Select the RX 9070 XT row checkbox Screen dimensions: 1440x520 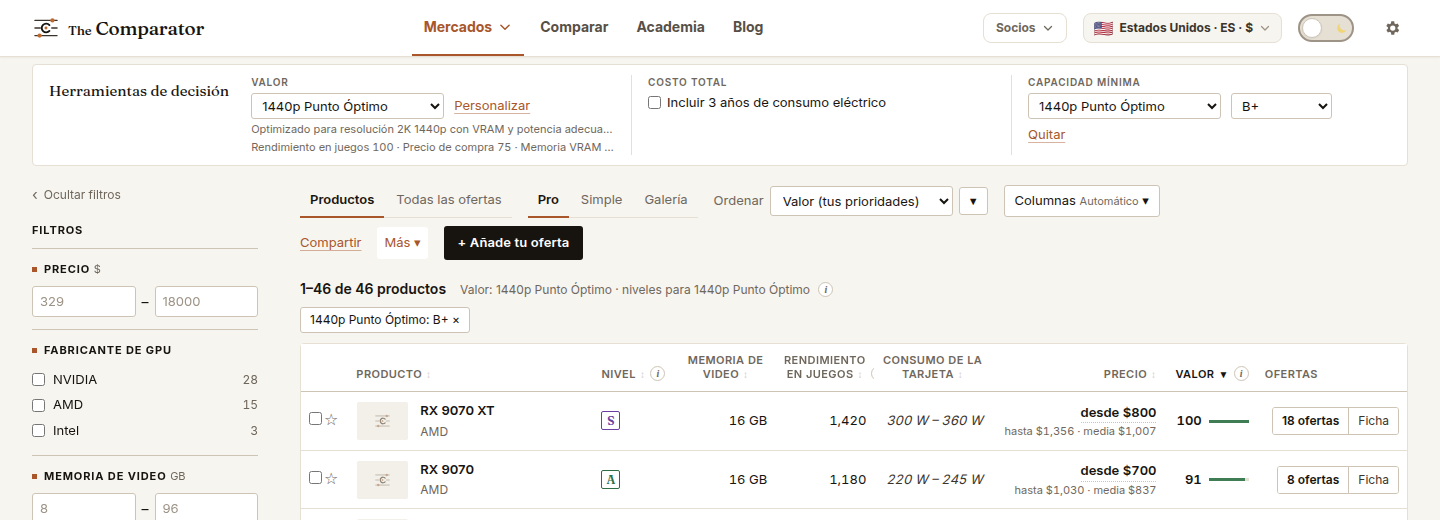tap(315, 419)
